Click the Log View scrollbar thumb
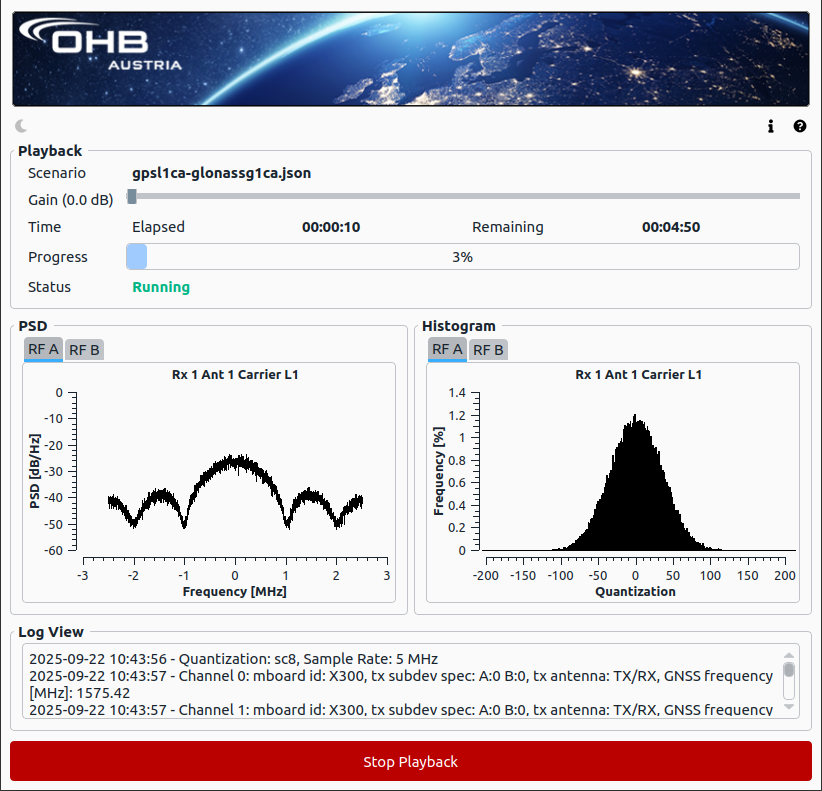The width and height of the screenshot is (822, 791). coord(789,670)
